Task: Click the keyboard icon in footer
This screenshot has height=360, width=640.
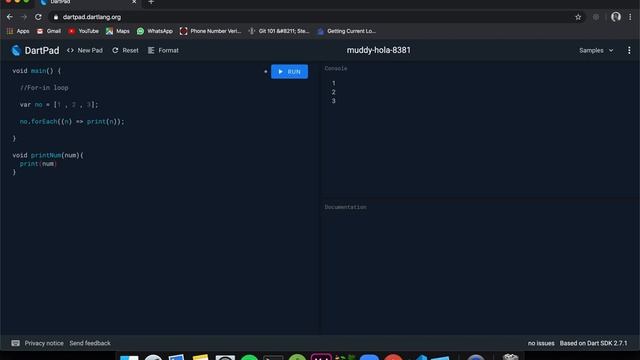Action: point(16,343)
